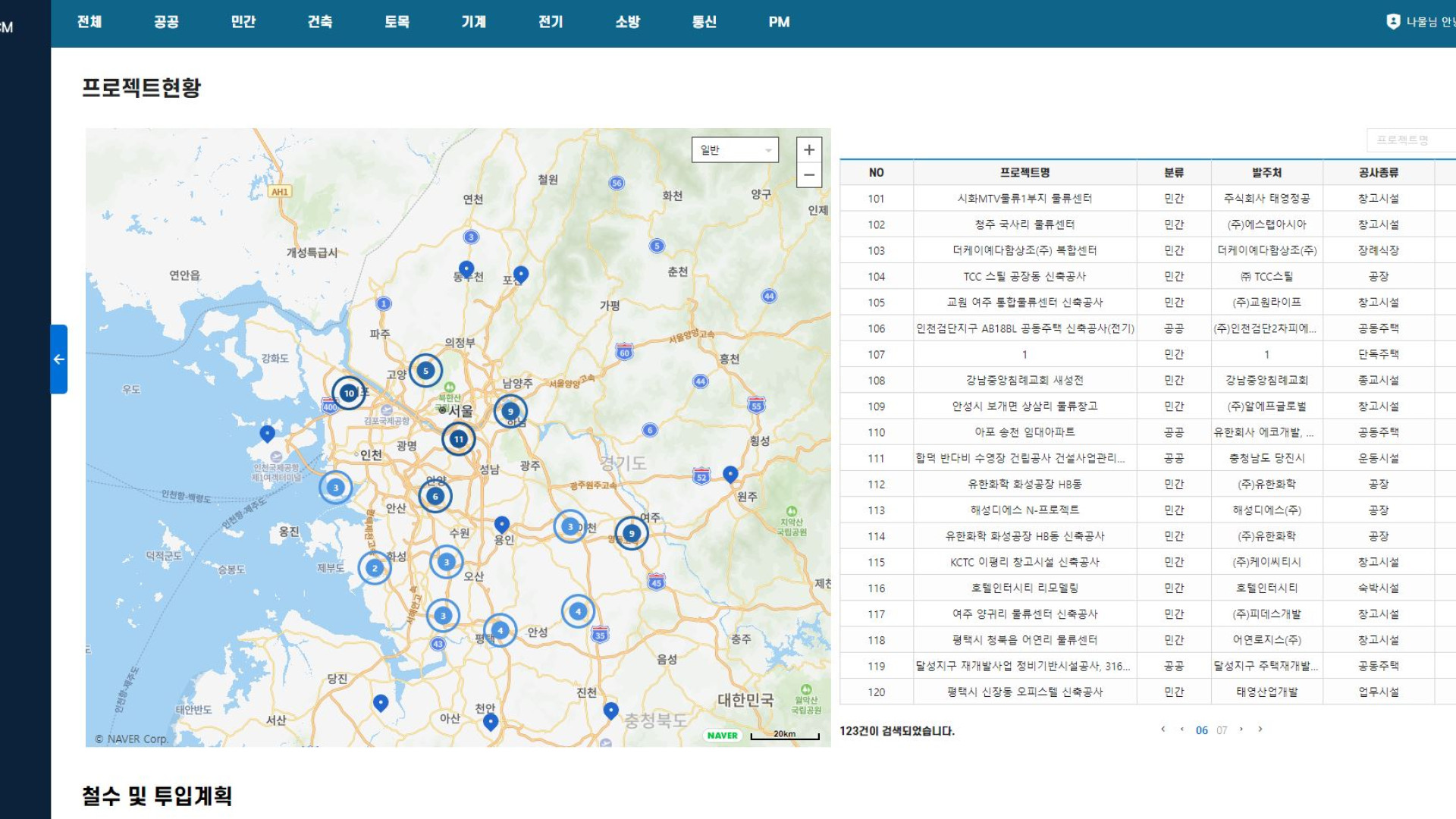This screenshot has height=819, width=1456.
Task: Click the cluster marker showing 10 west of Seoul
Action: coord(349,393)
